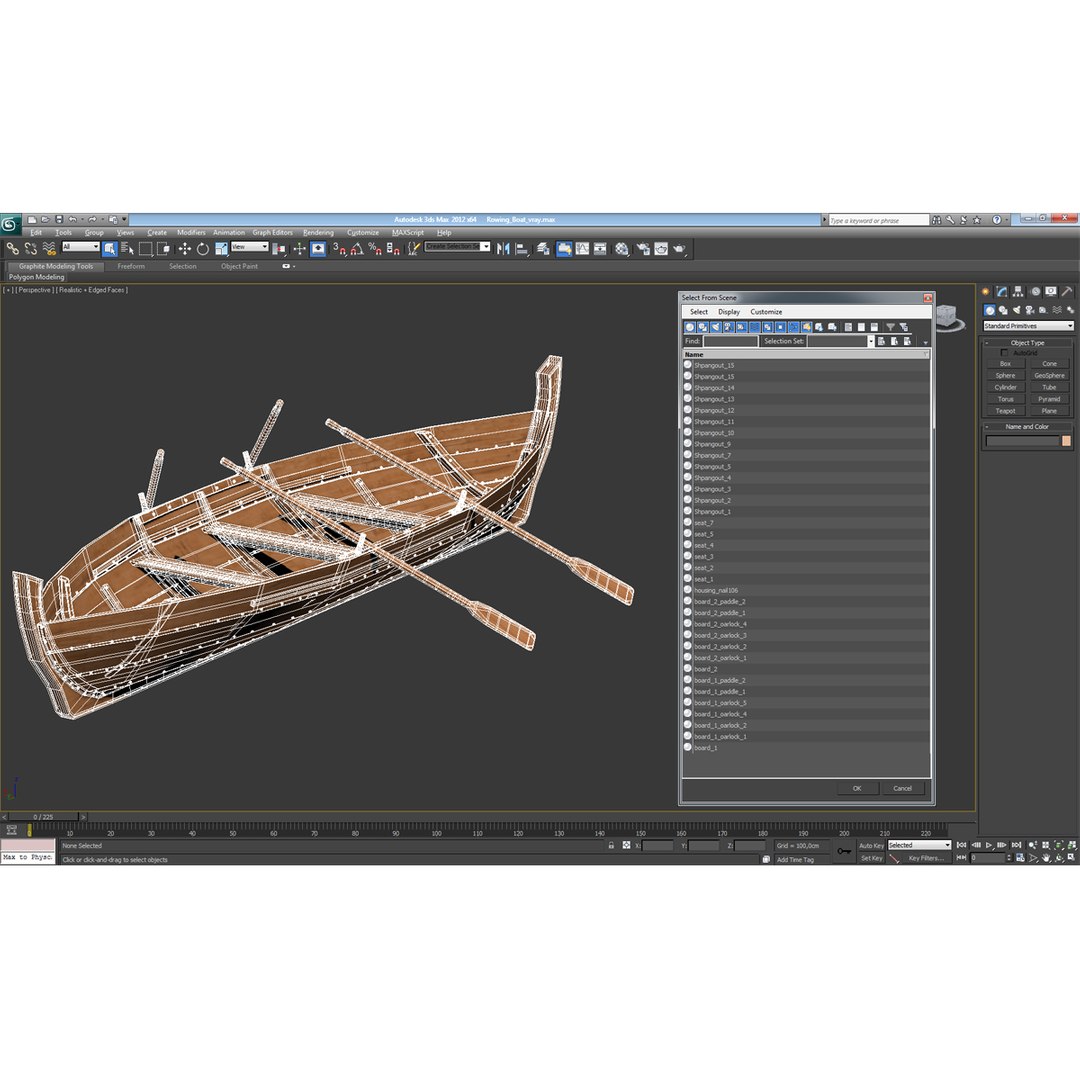Open the Utilities command panel tab

pyautogui.click(x=1067, y=292)
